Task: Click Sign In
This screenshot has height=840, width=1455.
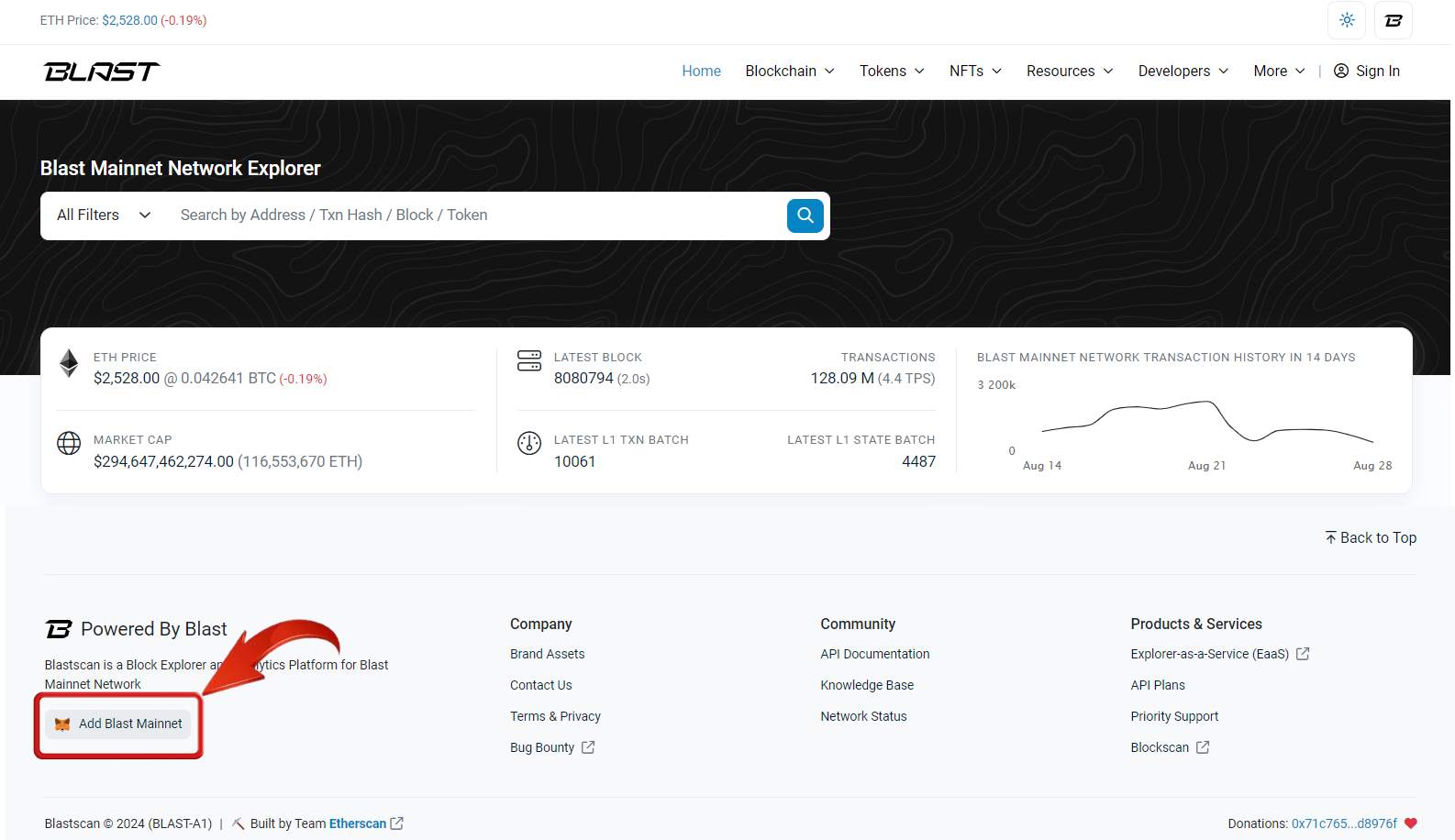Action: pyautogui.click(x=1377, y=71)
